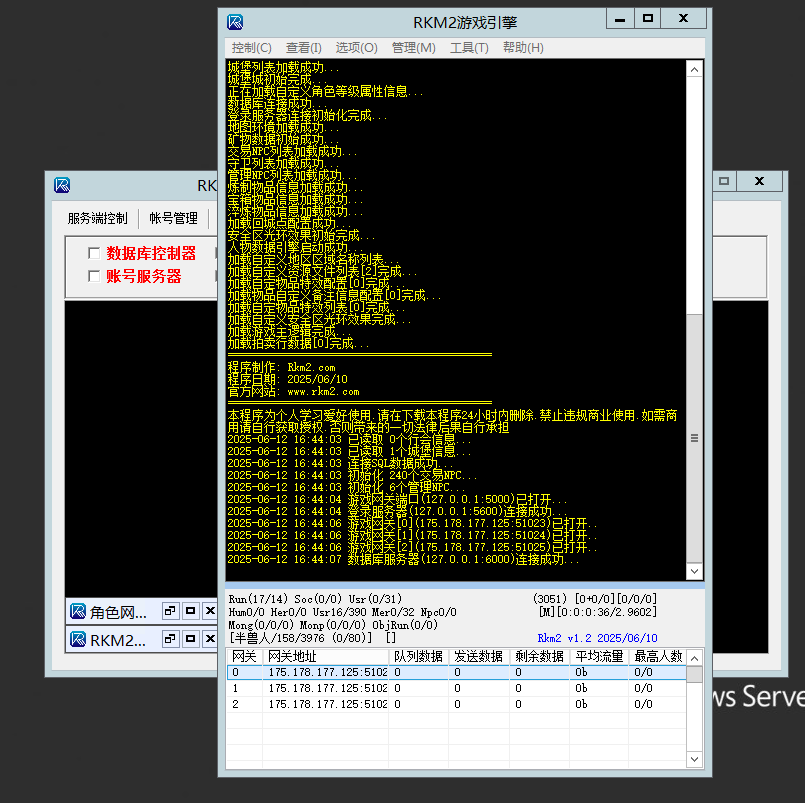Close the minimized RKM2 child window
This screenshot has height=803, width=805.
tap(210, 639)
